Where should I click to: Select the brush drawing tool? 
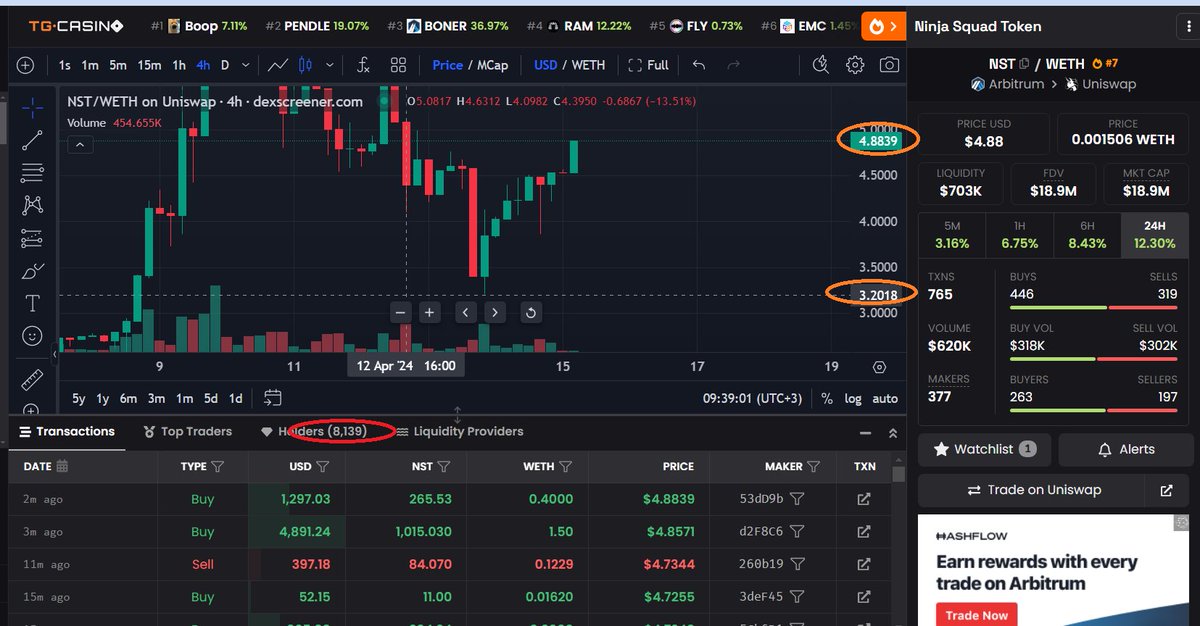click(32, 272)
